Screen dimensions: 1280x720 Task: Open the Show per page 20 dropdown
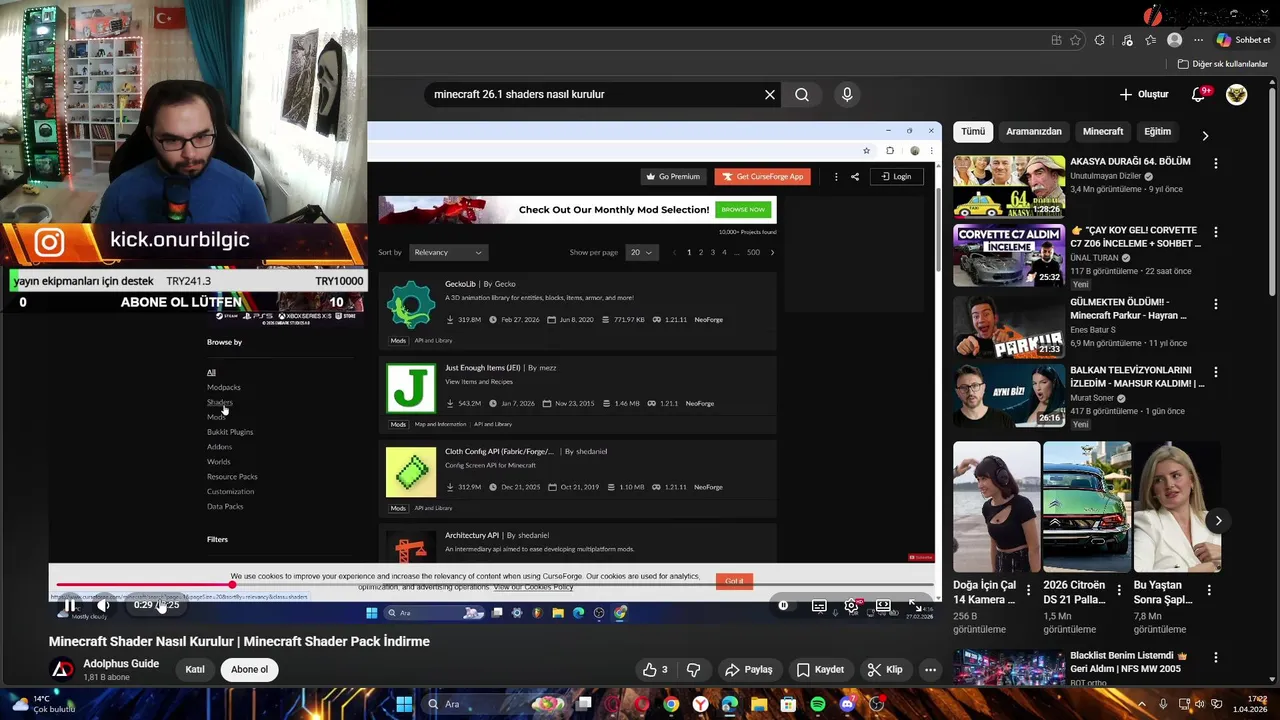(642, 252)
